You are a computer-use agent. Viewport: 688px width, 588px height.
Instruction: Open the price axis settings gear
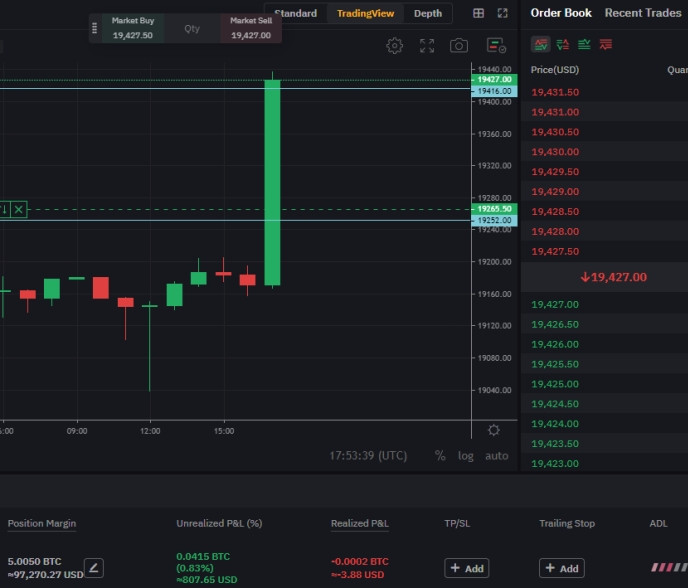click(x=493, y=430)
